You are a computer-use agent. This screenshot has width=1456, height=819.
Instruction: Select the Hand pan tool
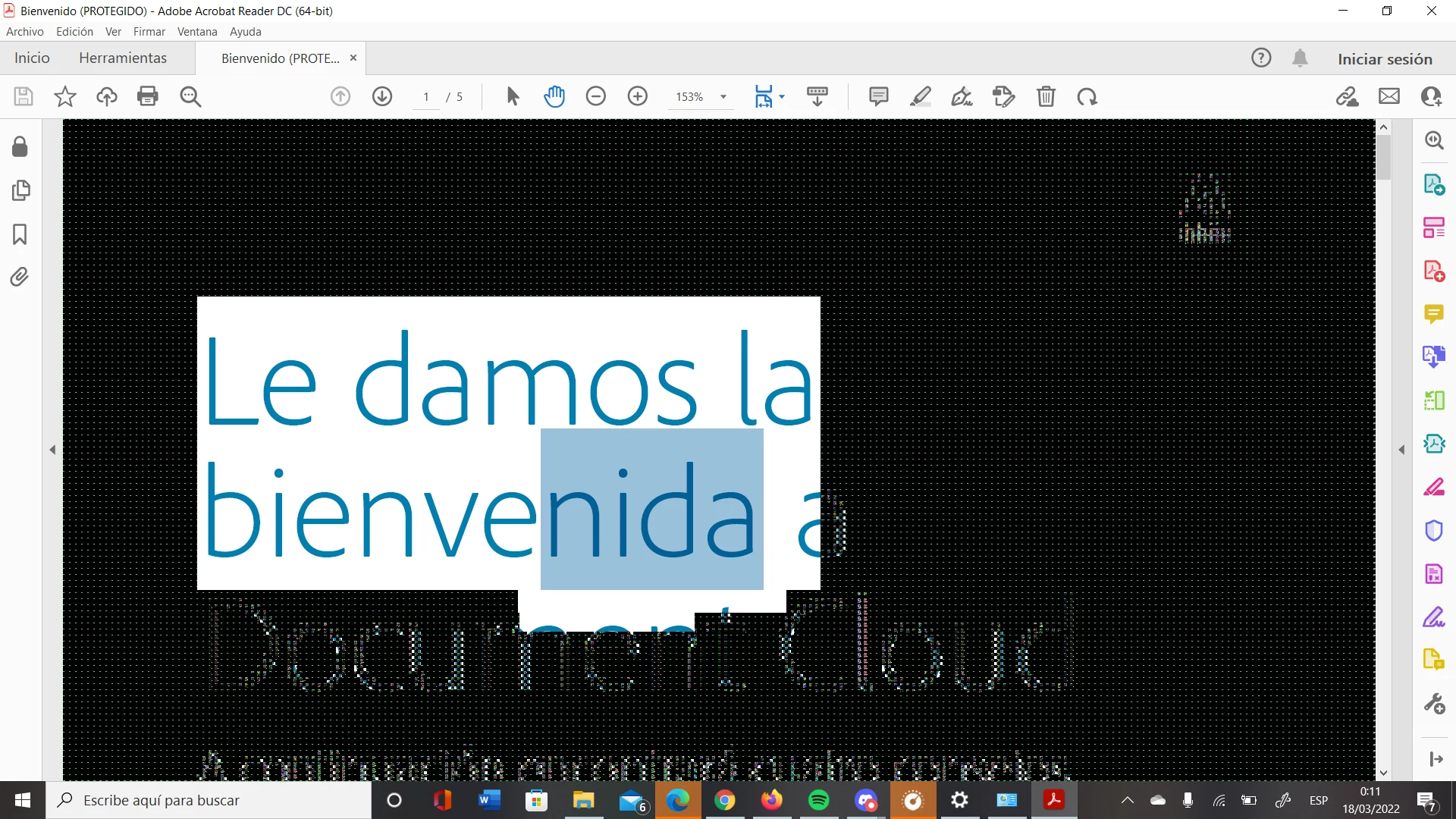click(554, 96)
